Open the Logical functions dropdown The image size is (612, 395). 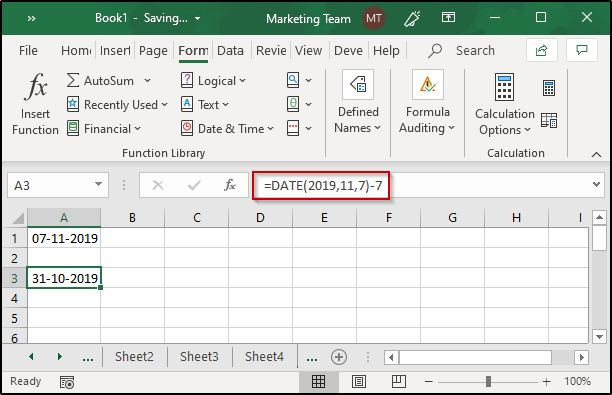point(213,80)
